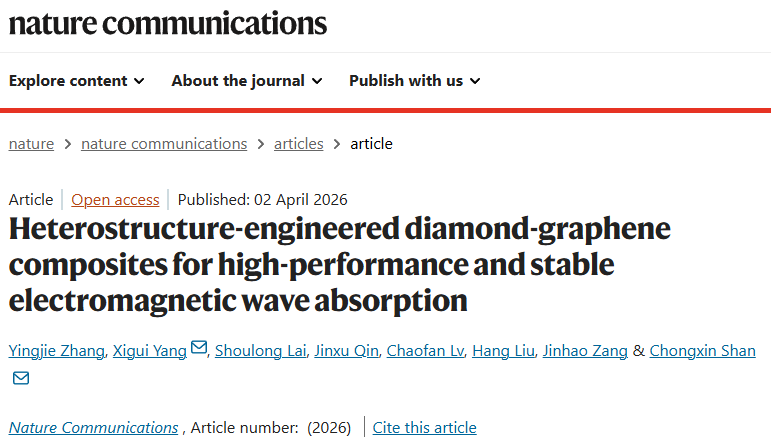Select author Hang Liu's name

tap(503, 350)
